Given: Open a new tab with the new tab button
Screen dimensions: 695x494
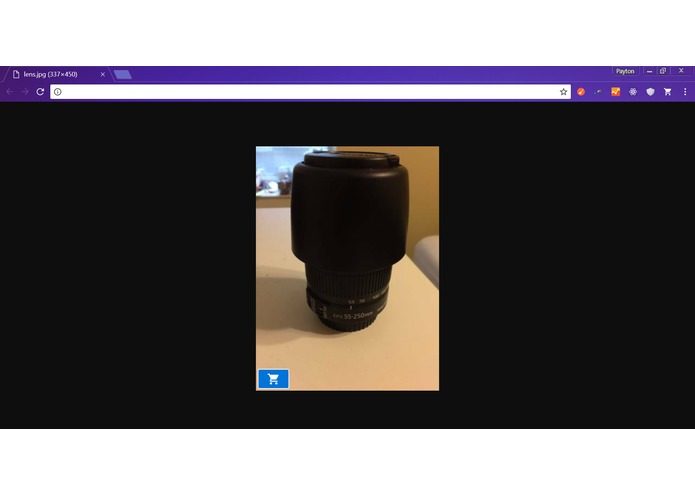Looking at the screenshot, I should click(122, 74).
